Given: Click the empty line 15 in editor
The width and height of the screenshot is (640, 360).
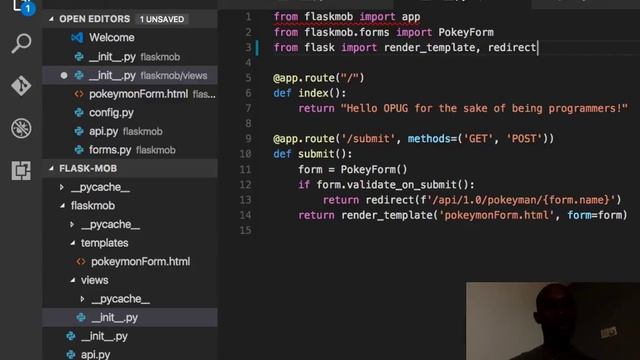Looking at the screenshot, I should (x=449, y=231).
